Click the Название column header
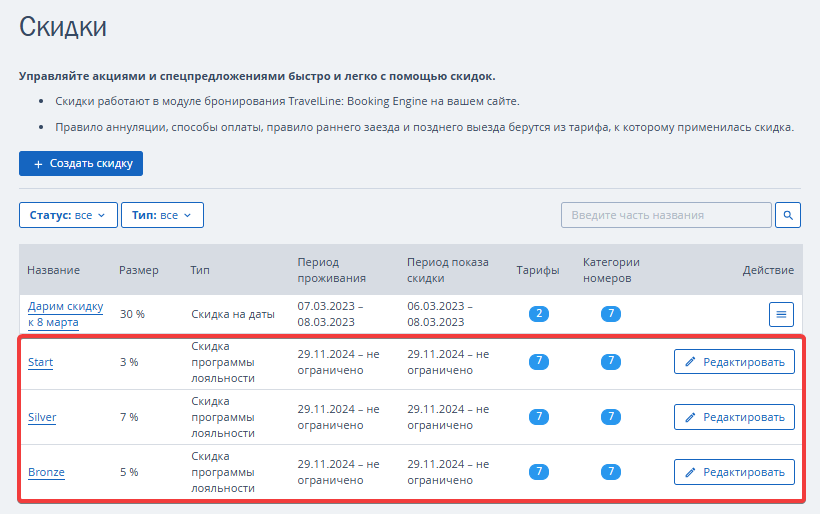Screen dimensions: 820x514 pos(53,270)
